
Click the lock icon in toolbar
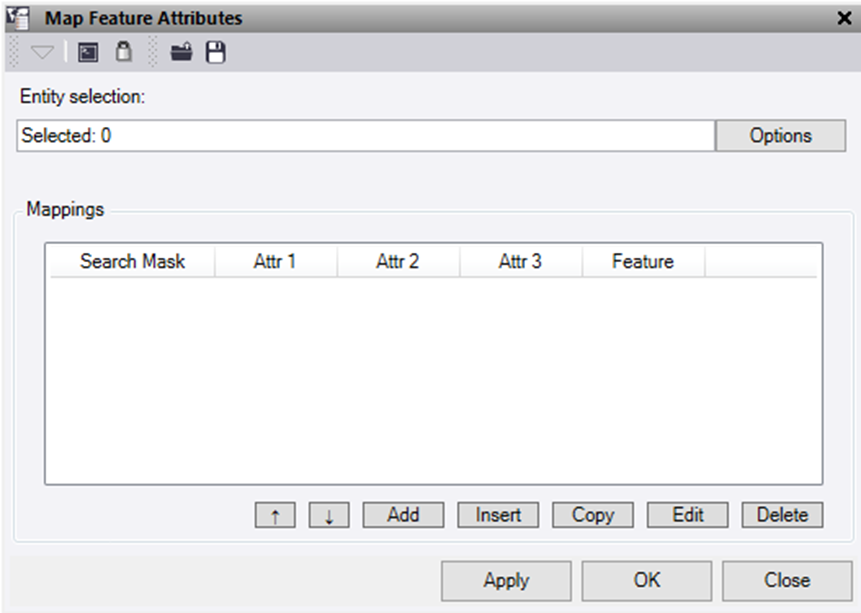[x=124, y=53]
